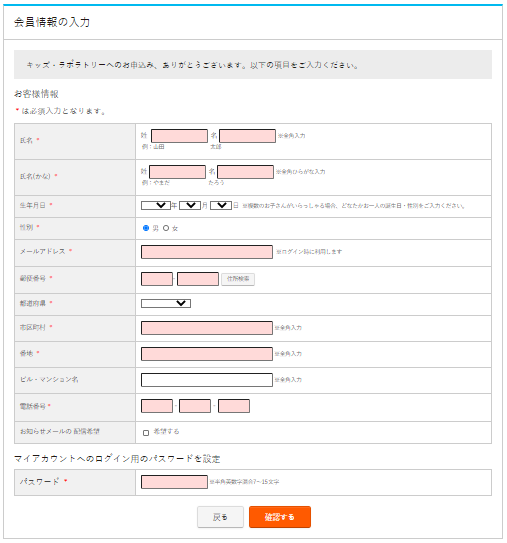Focus the 氏名 名 given name field
The width and height of the screenshot is (507, 543).
(x=247, y=136)
